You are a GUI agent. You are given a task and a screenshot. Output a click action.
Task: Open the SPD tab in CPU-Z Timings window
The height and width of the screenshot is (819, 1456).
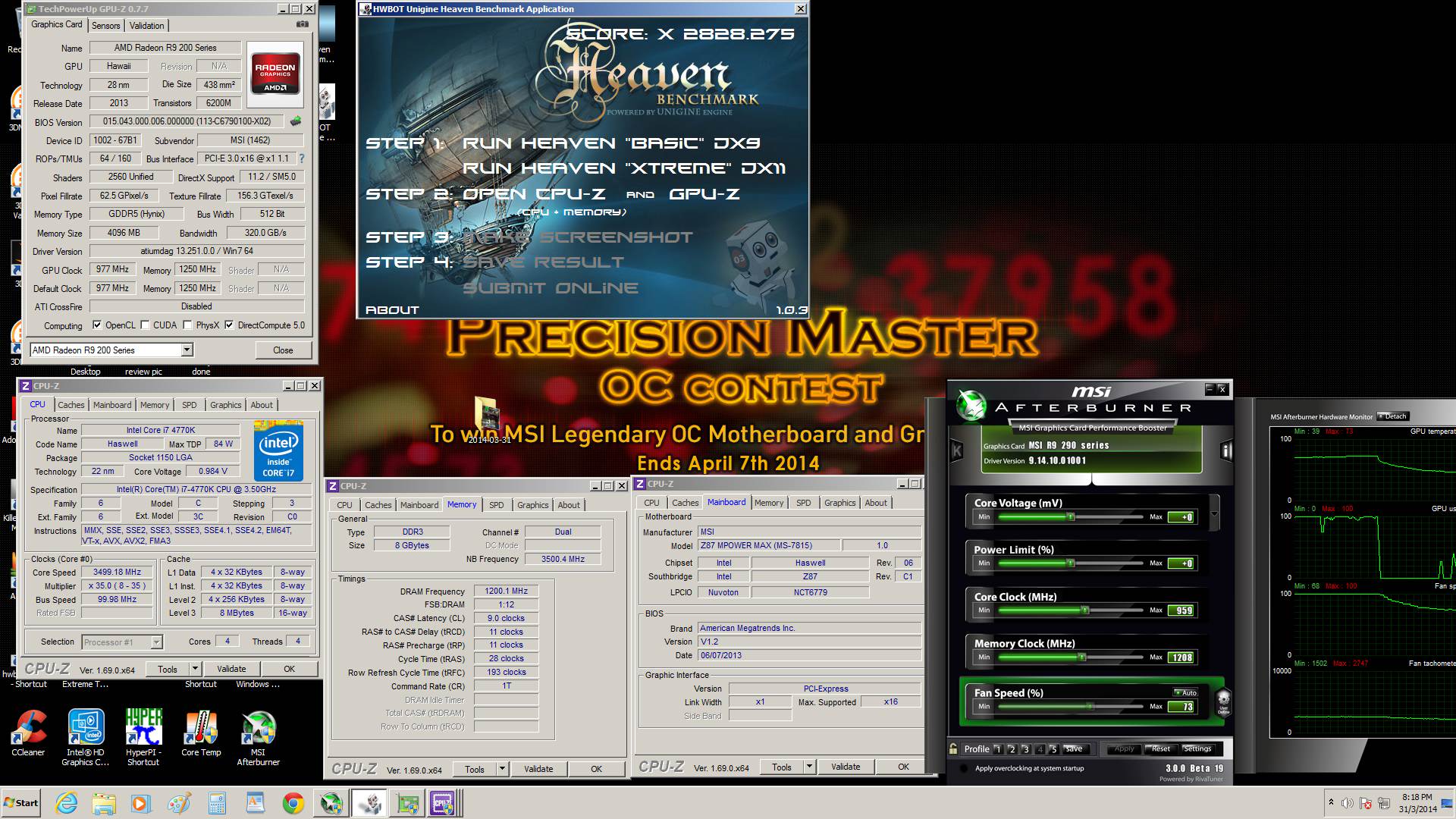tap(496, 505)
